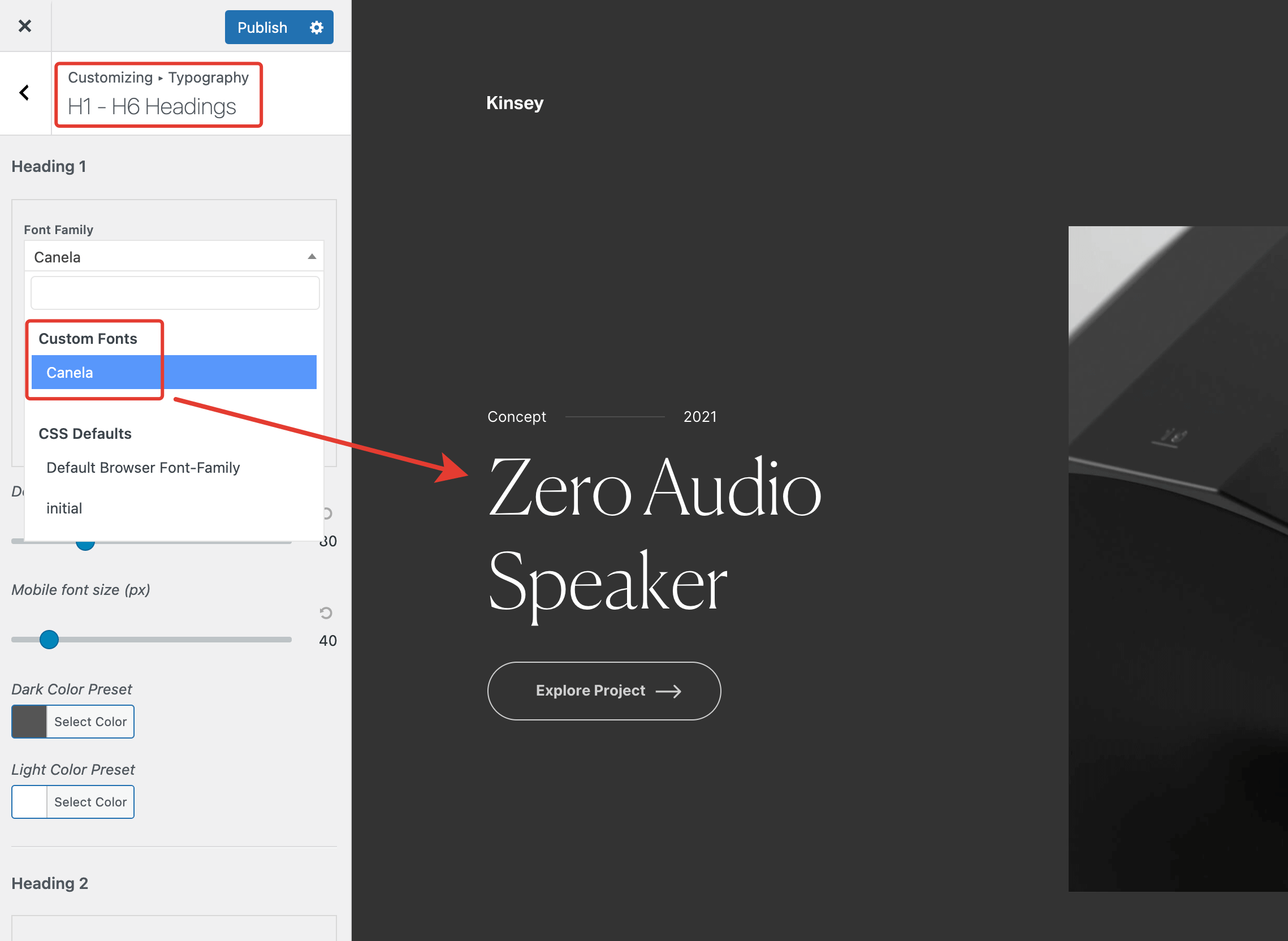Go back using the left chevron
The image size is (1288, 941).
(x=24, y=93)
